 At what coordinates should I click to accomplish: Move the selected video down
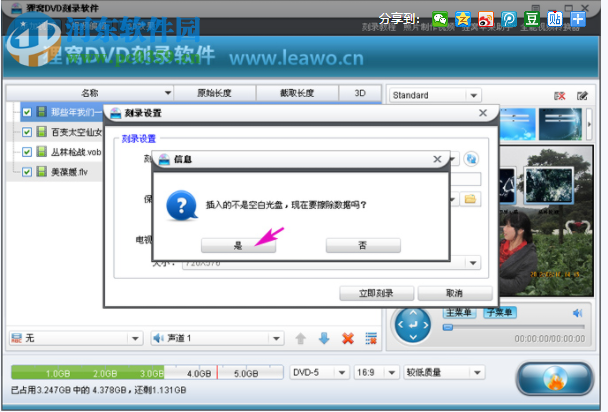point(324,338)
